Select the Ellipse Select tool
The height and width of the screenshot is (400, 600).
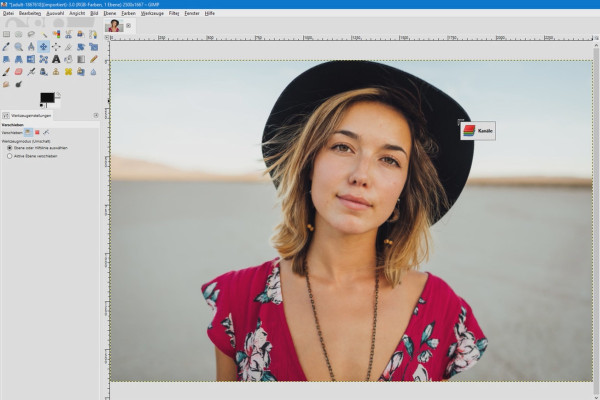tap(18, 34)
